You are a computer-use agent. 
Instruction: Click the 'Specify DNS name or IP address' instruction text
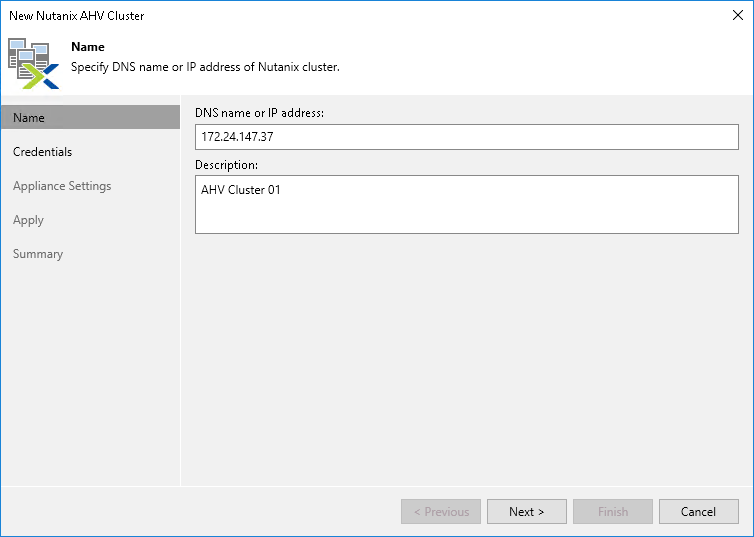coord(205,67)
